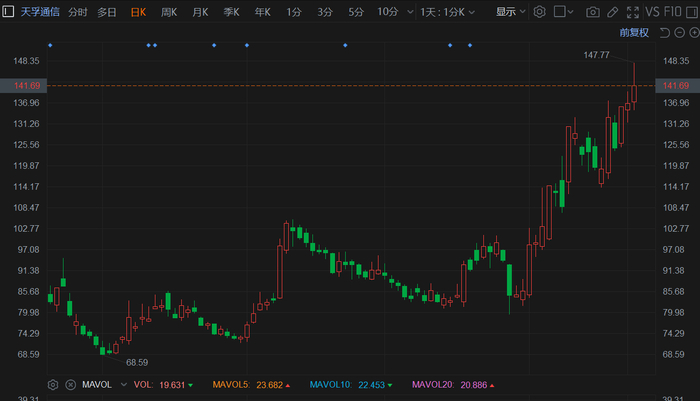Click the right 141.69 current price tag
Viewport: 700px width, 401px height.
point(677,86)
